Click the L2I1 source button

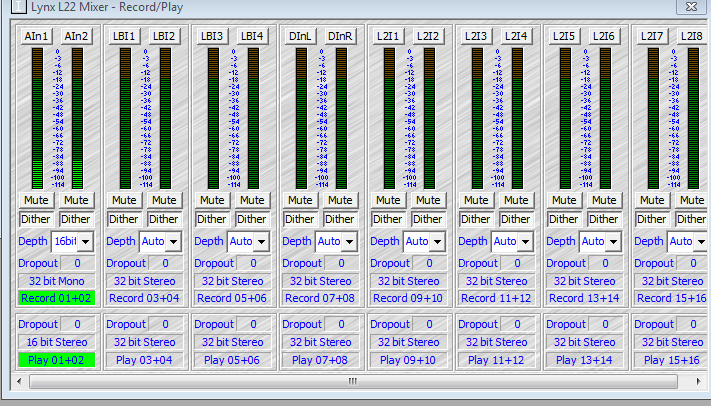[388, 36]
